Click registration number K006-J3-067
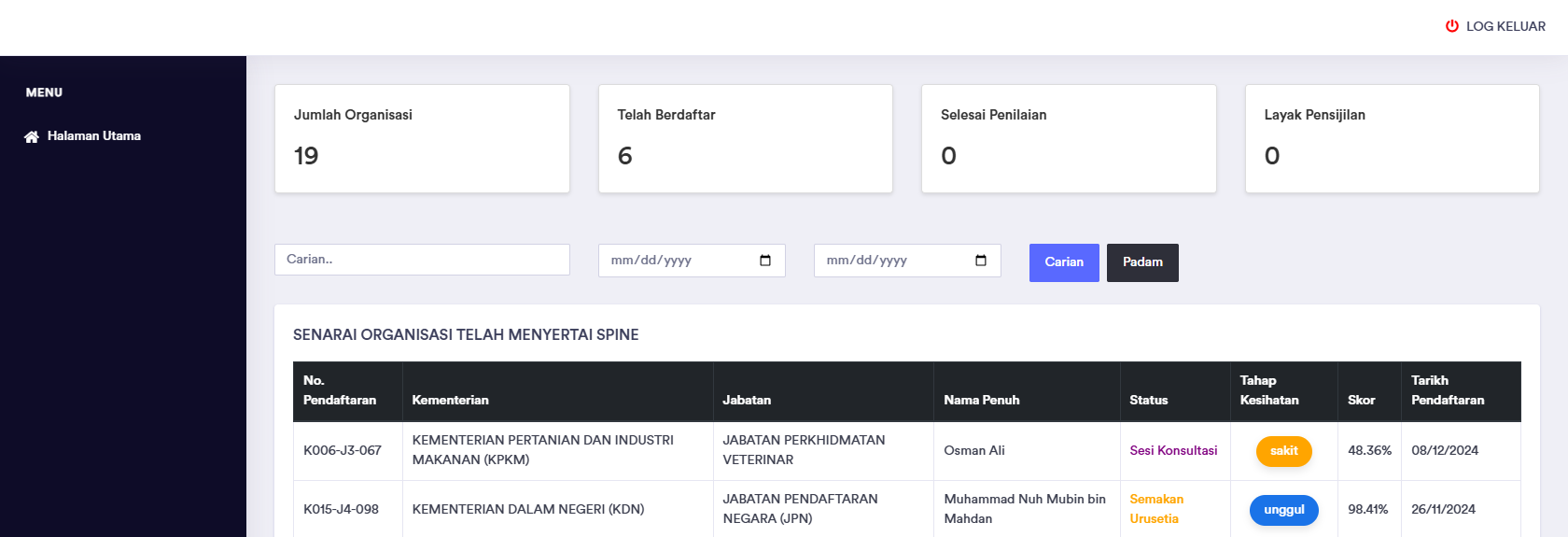This screenshot has height=537, width=1568. 343,451
